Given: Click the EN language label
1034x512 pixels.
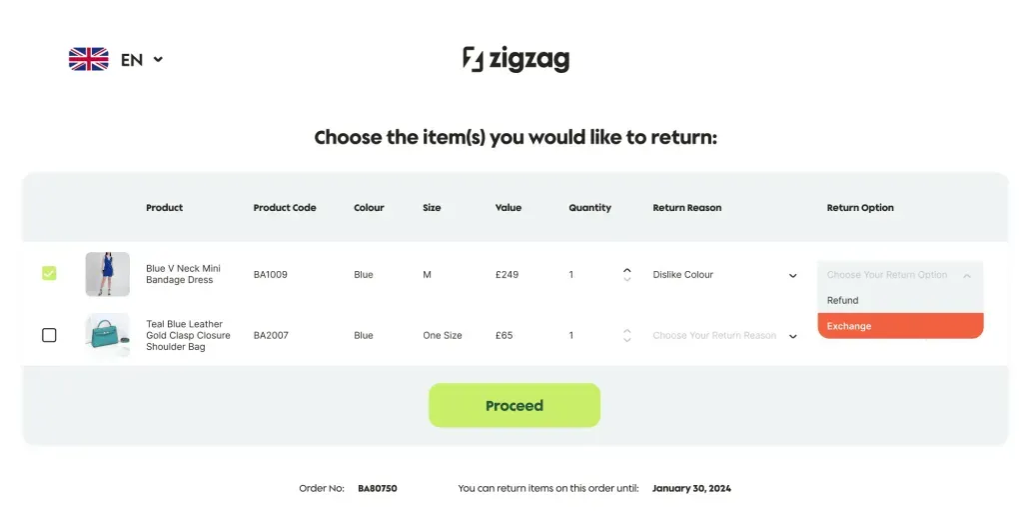Looking at the screenshot, I should [132, 60].
